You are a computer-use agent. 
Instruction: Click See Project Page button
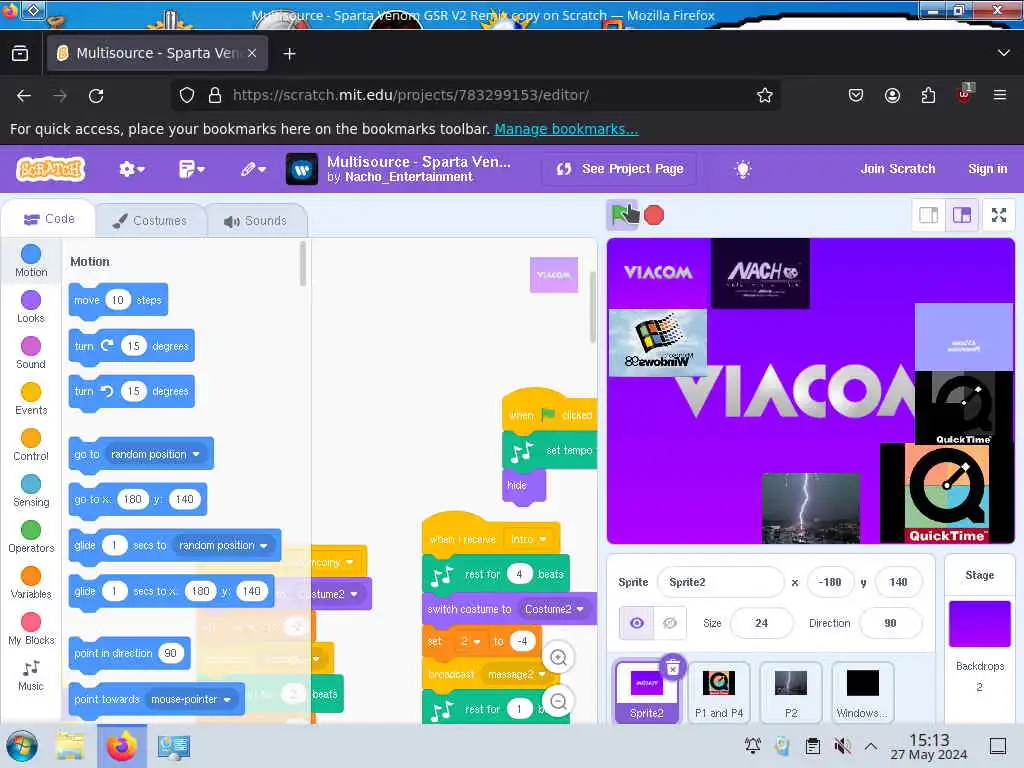tap(619, 169)
